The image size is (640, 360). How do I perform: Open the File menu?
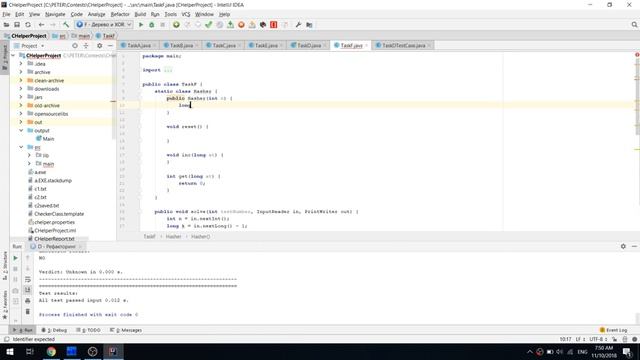coord(6,14)
